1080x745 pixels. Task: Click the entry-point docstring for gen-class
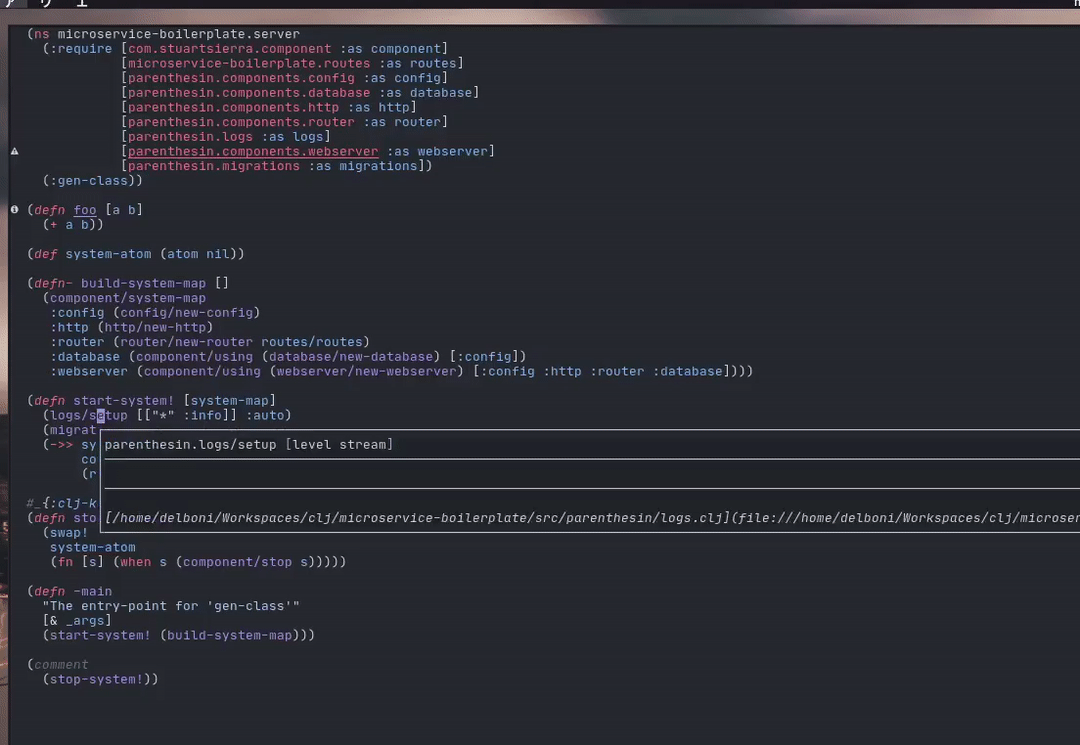point(171,606)
